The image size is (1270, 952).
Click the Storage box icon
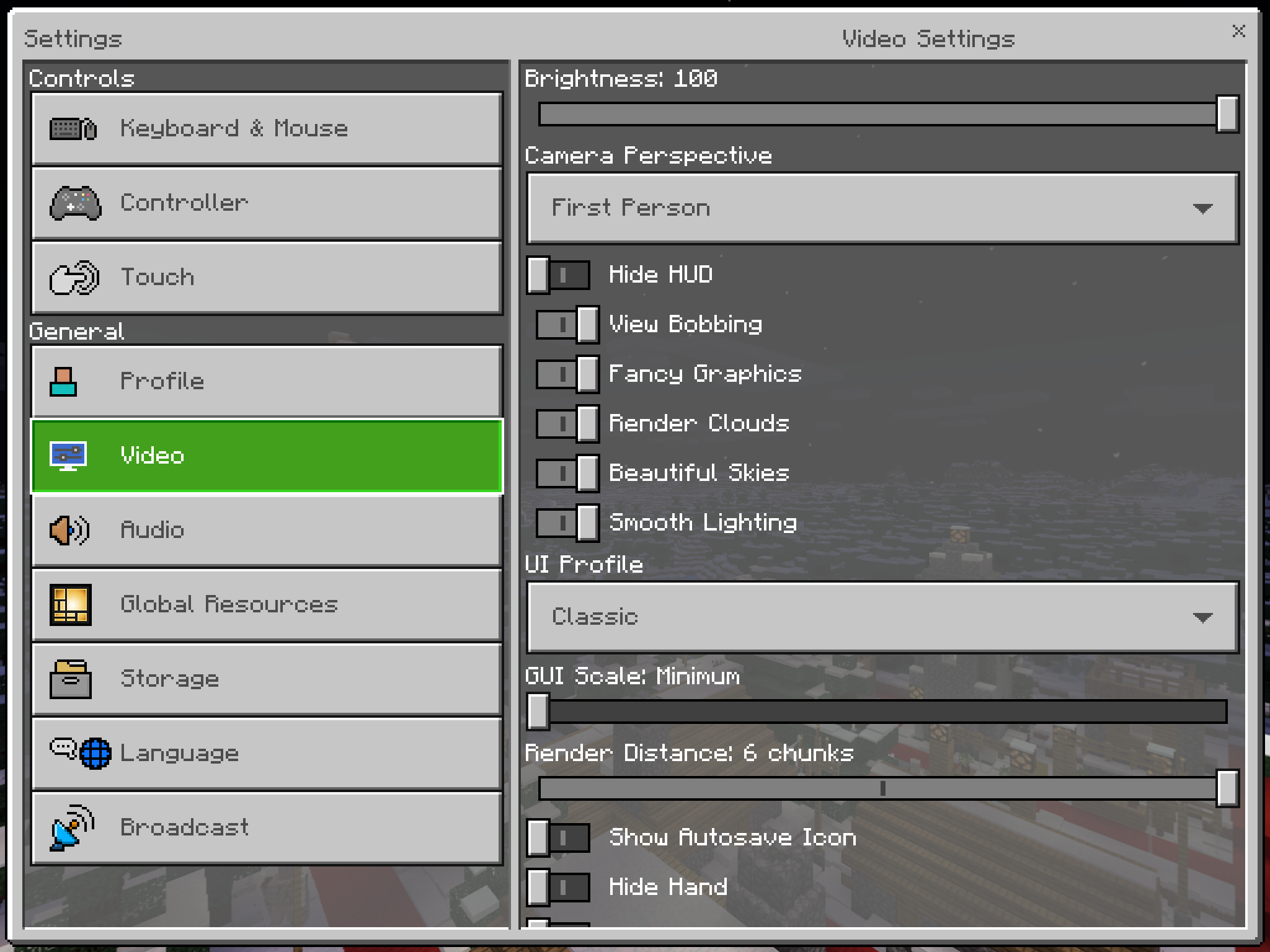click(70, 679)
